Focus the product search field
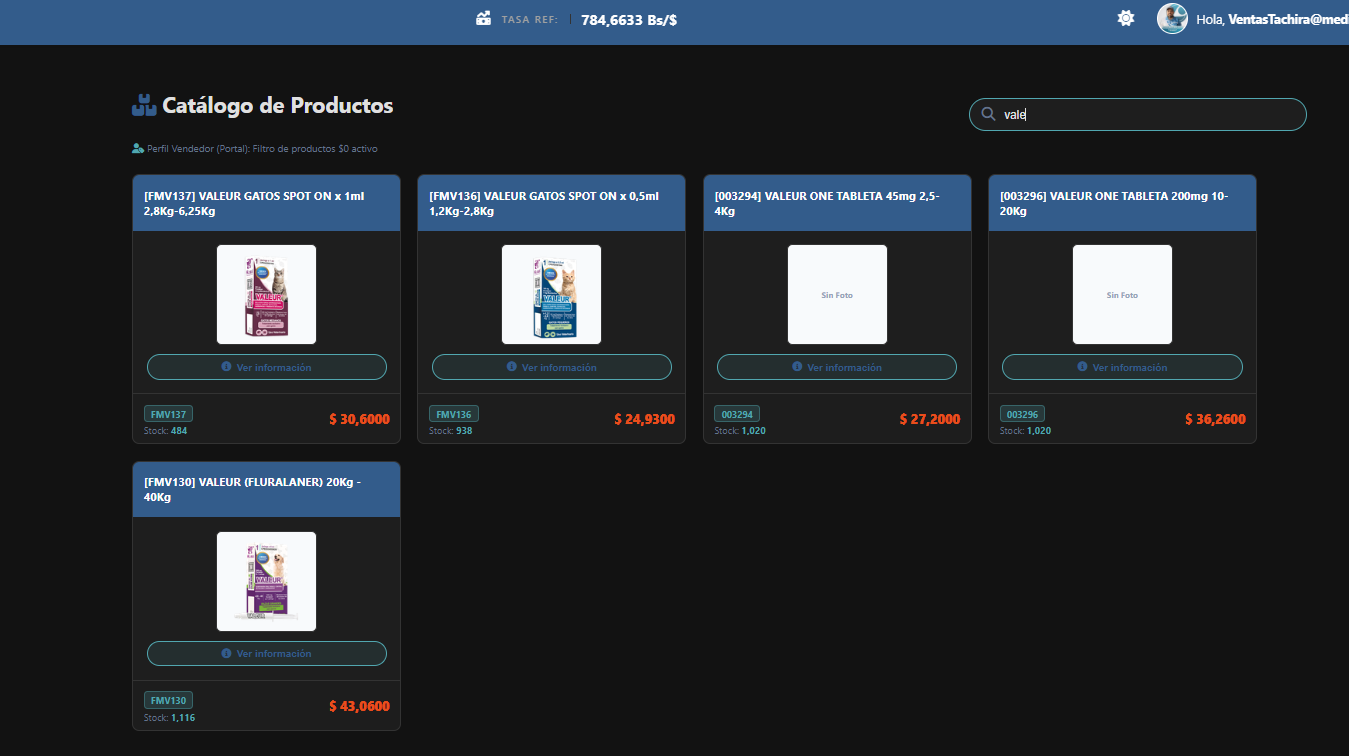1349x756 pixels. coord(1137,114)
